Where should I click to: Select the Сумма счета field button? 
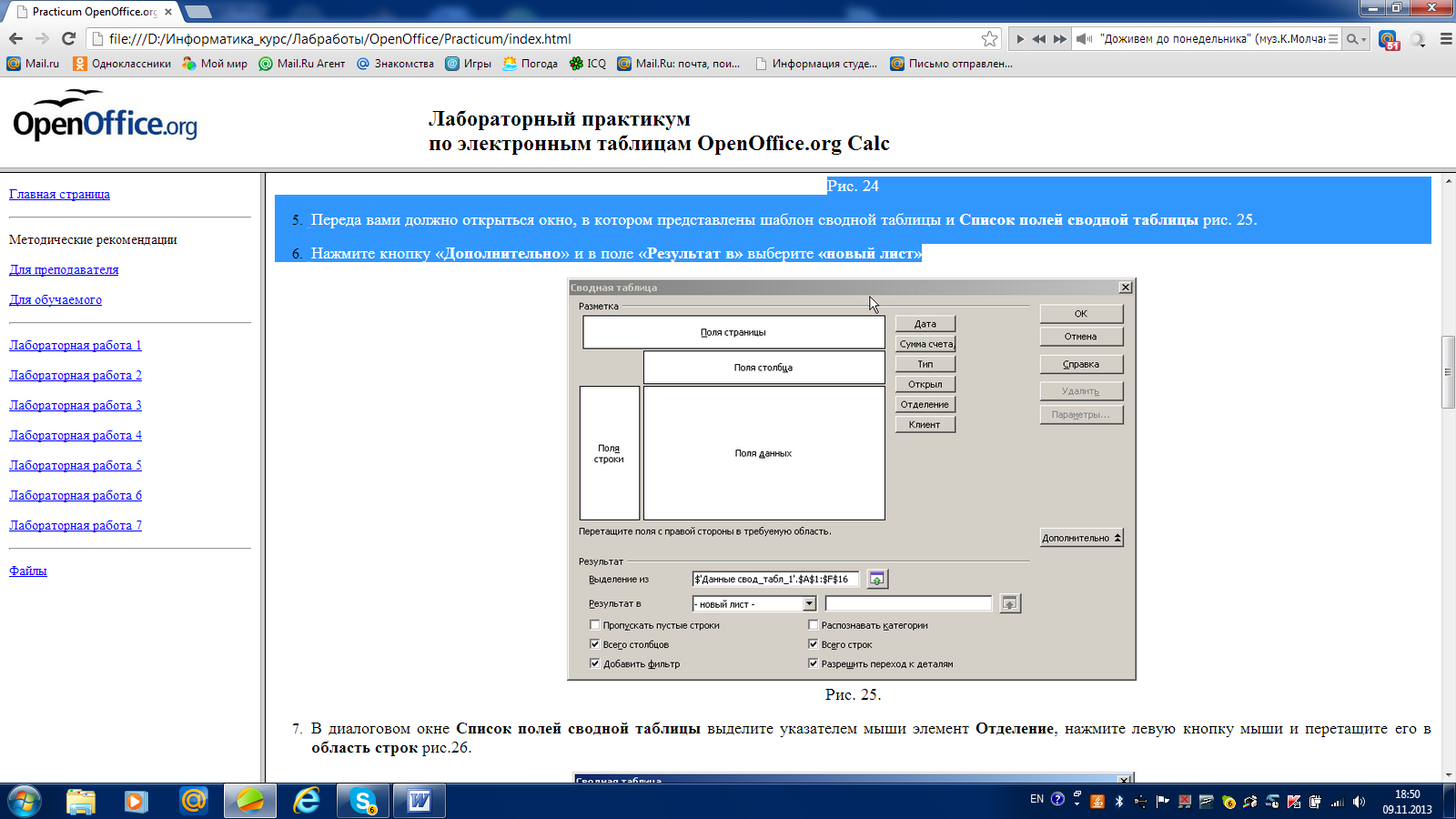[925, 344]
